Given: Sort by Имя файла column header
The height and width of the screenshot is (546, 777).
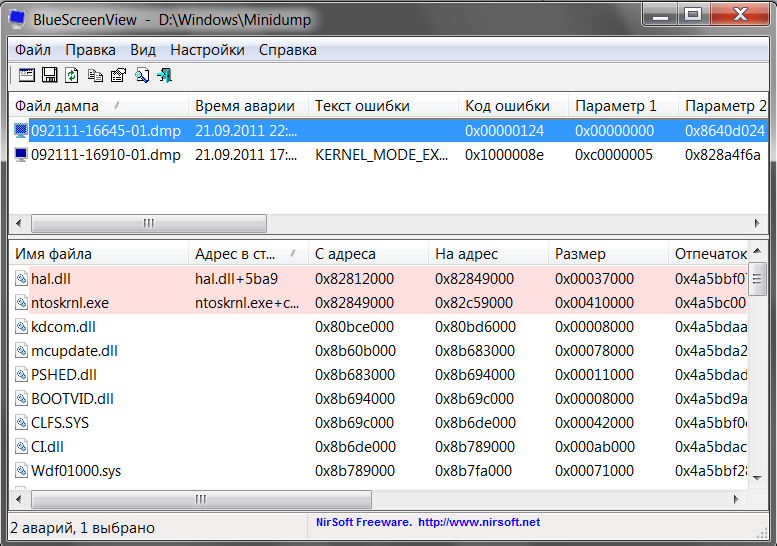Looking at the screenshot, I should point(99,254).
